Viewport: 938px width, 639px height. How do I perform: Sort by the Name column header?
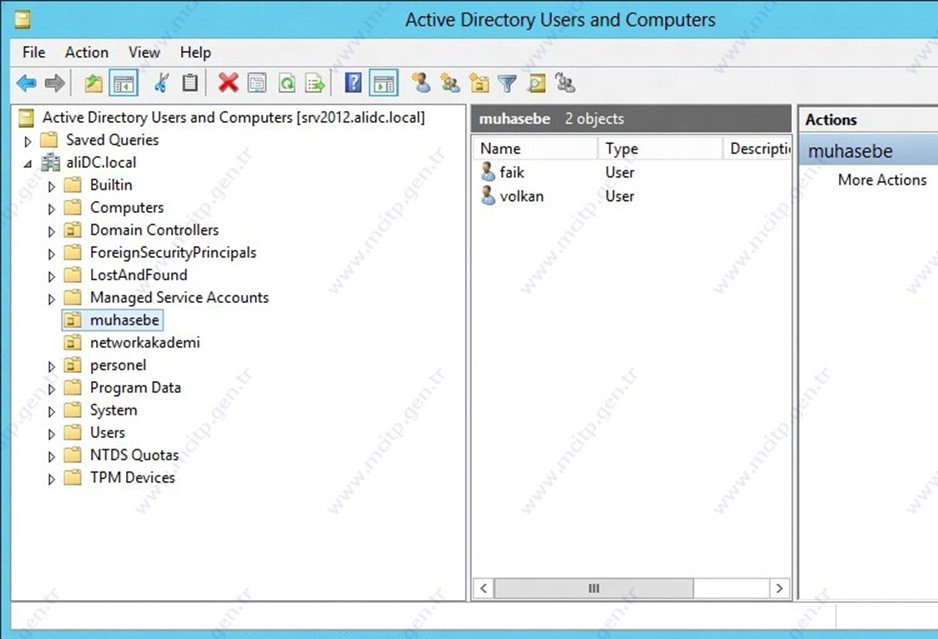click(x=535, y=148)
